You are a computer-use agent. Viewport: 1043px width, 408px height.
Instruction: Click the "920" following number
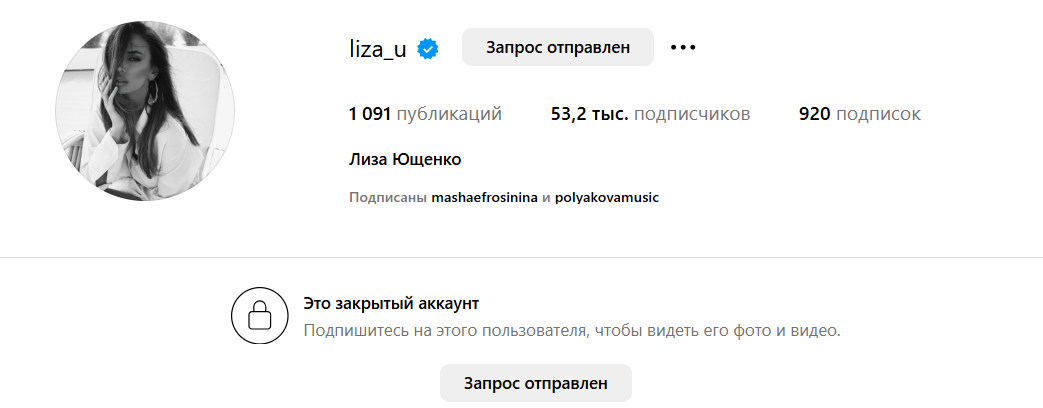815,114
